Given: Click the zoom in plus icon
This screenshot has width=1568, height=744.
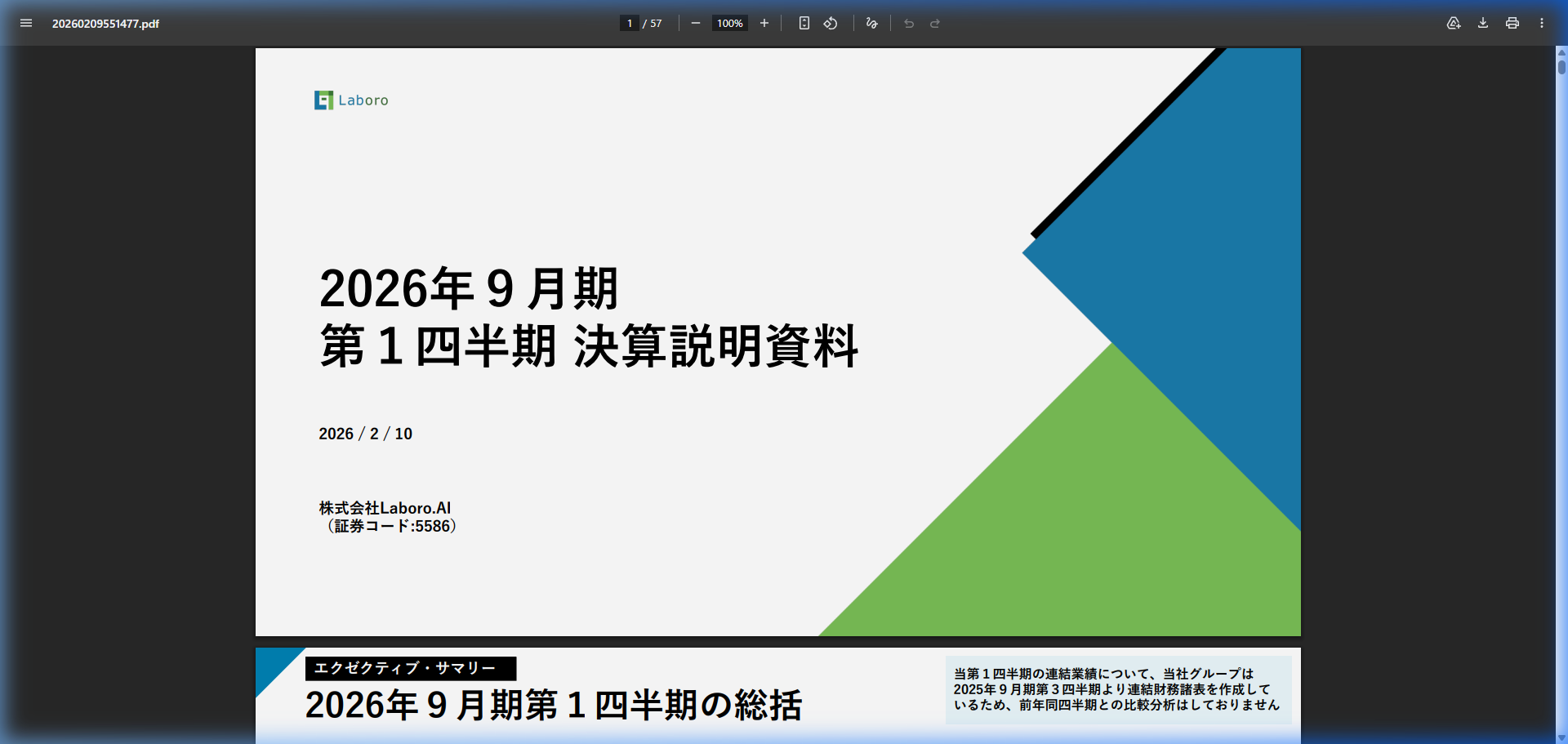Looking at the screenshot, I should click(x=764, y=23).
